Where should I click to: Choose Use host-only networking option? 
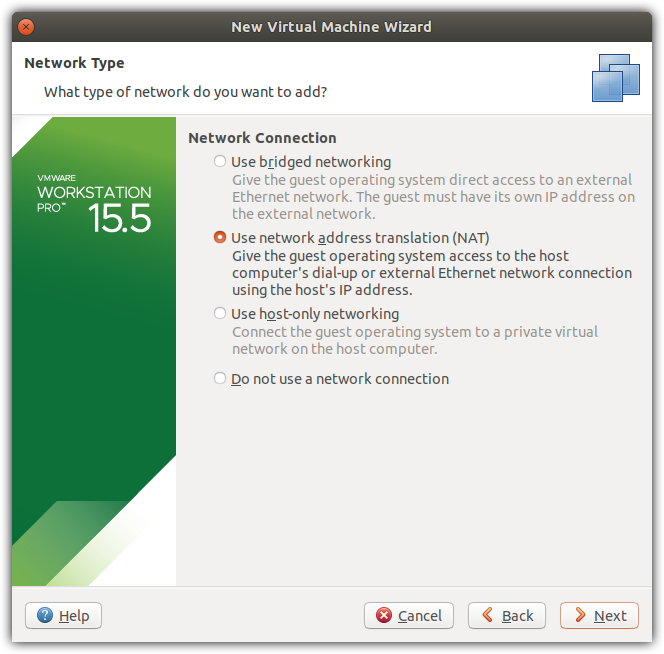219,313
